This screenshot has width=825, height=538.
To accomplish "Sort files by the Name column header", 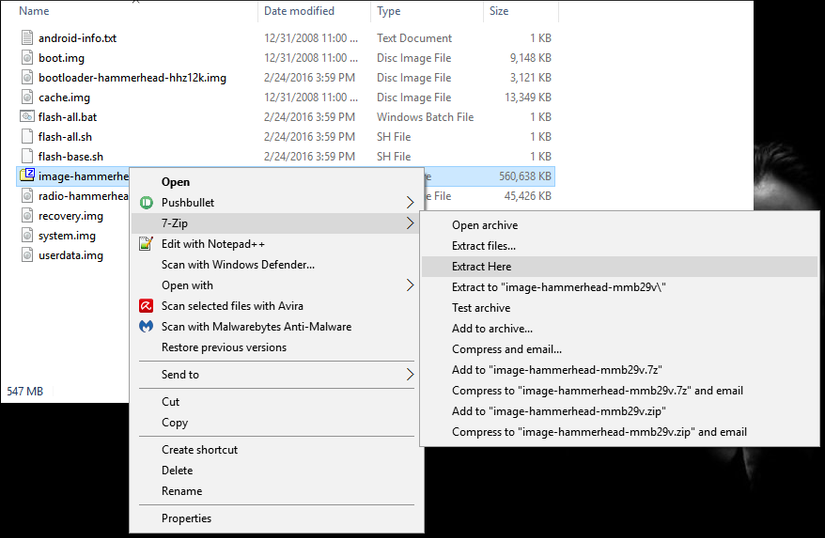I will coord(34,11).
